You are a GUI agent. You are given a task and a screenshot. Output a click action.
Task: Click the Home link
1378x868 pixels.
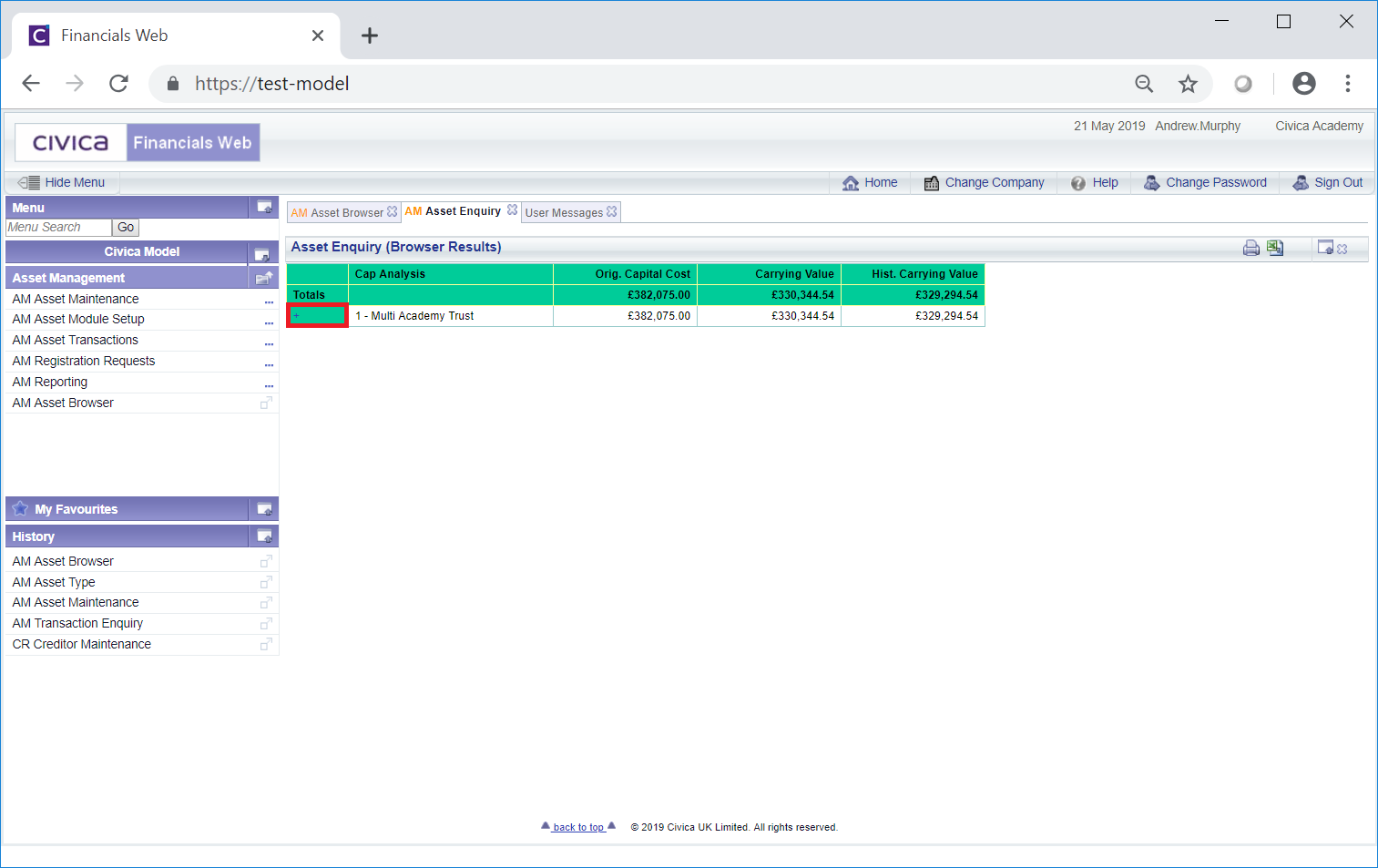(881, 182)
